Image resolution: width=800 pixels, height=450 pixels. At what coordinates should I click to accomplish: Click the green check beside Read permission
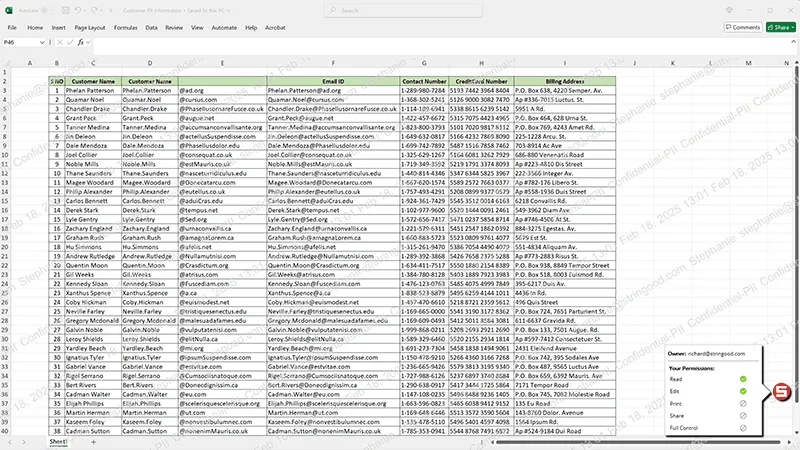click(x=743, y=379)
